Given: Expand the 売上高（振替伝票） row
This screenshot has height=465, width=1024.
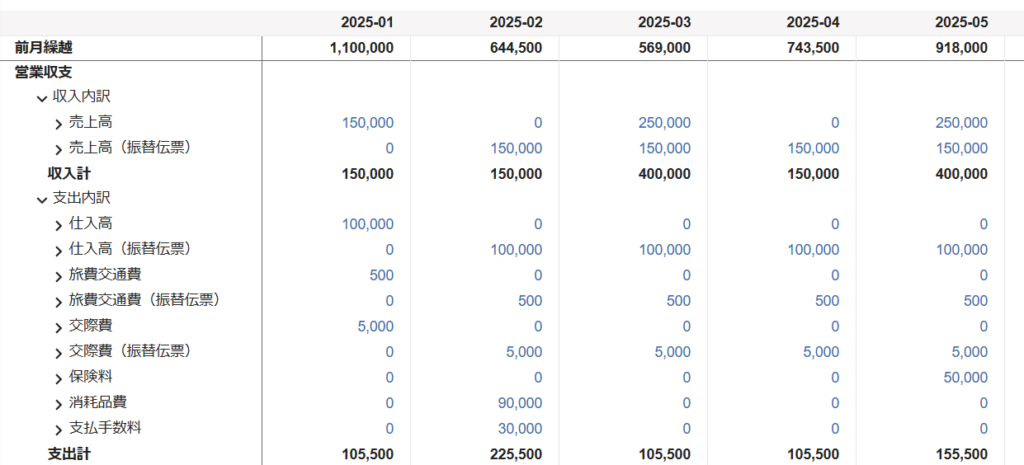Looking at the screenshot, I should (59, 148).
